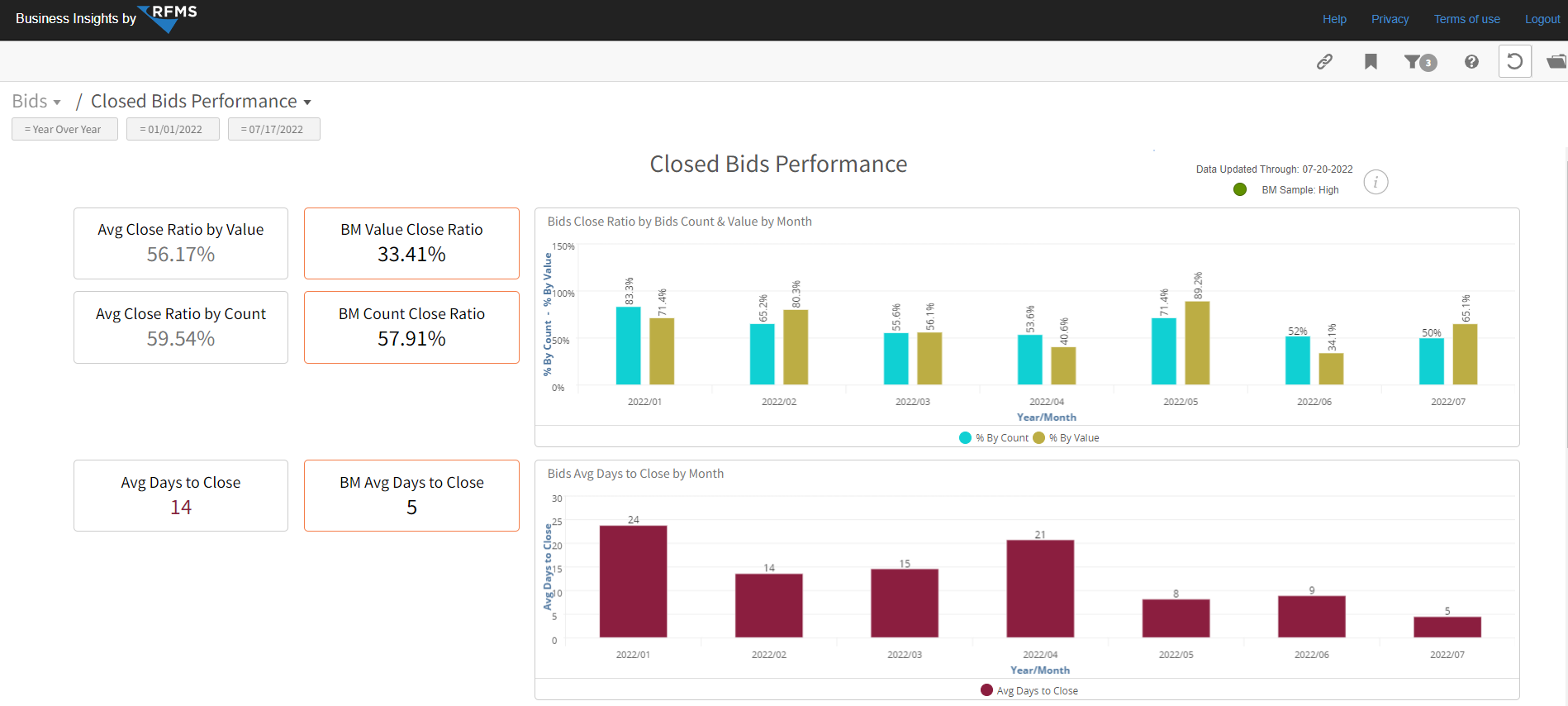
Task: Click the green BM Sample High indicator
Action: 1240,189
